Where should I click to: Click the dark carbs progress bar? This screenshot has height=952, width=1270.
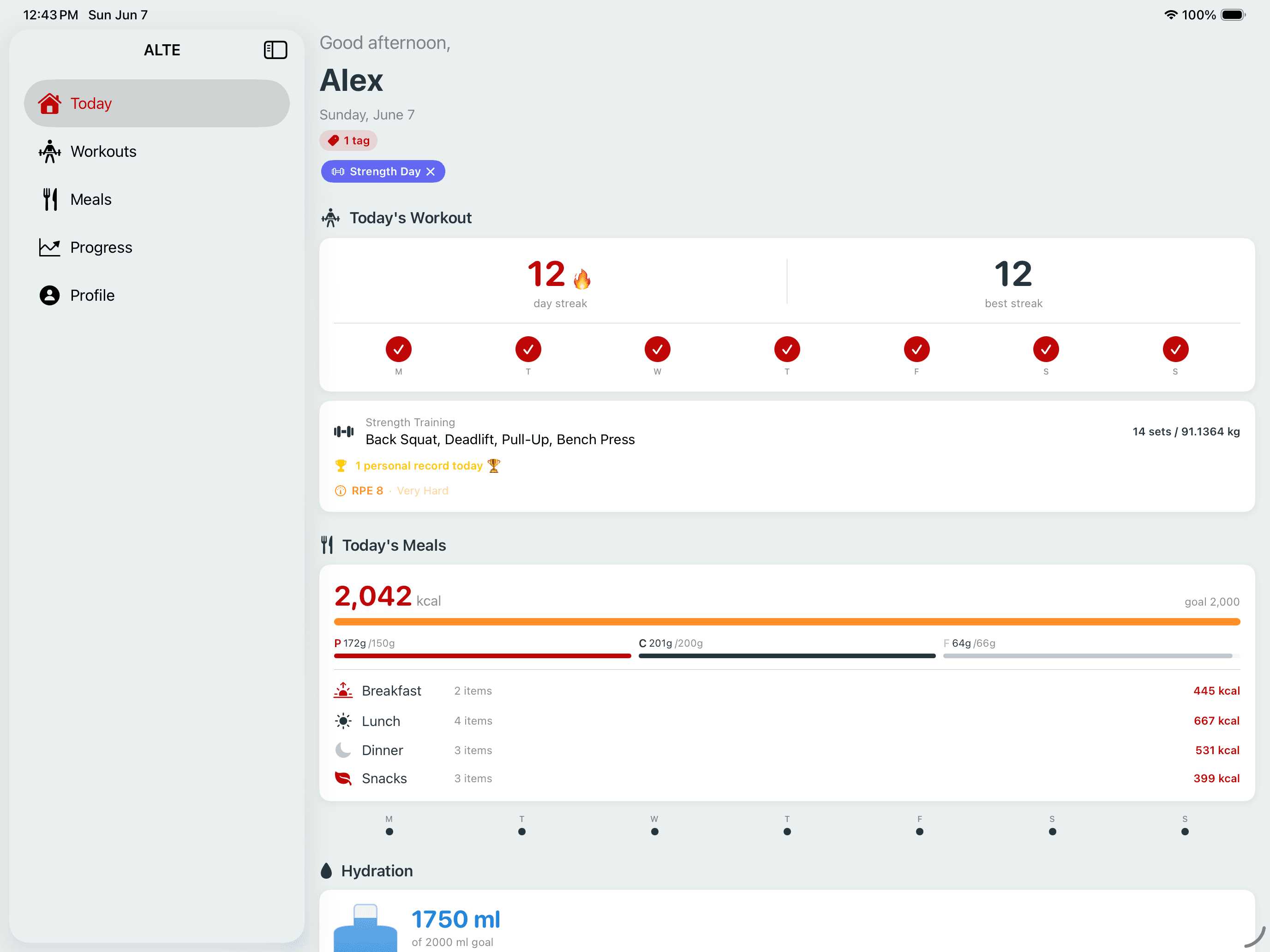[x=786, y=656]
